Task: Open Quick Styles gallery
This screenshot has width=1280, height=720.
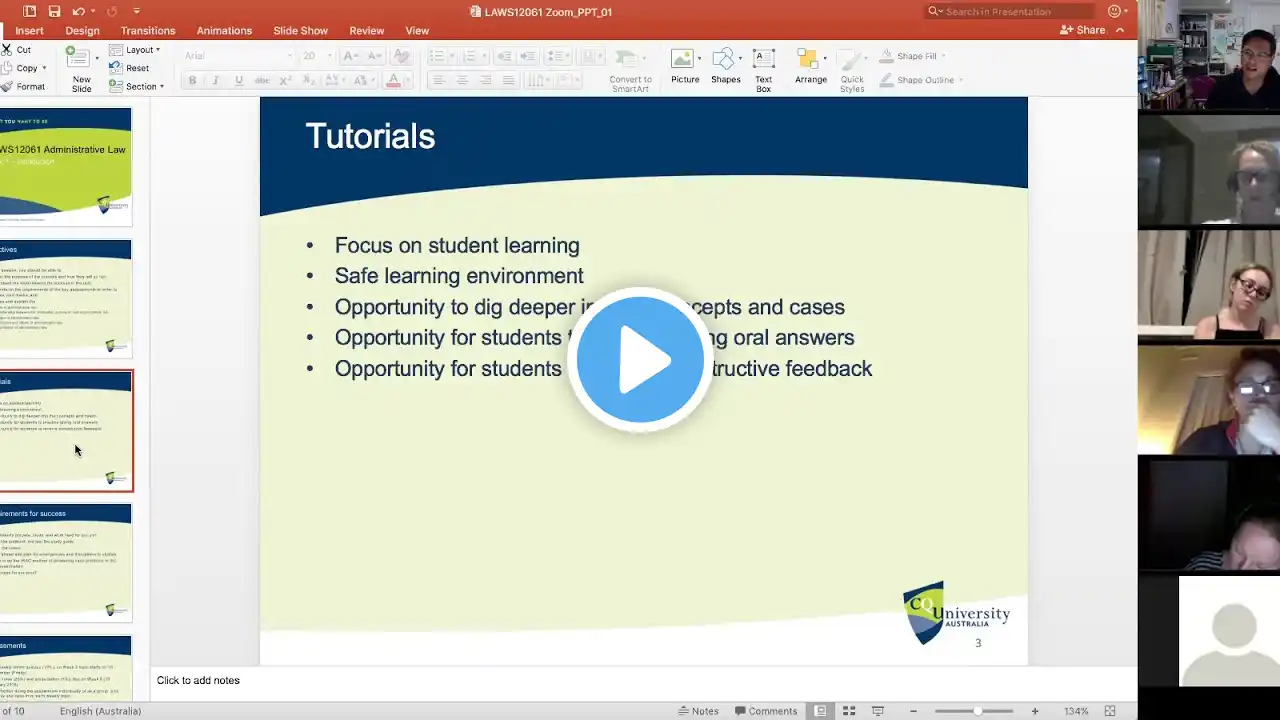Action: click(x=852, y=70)
